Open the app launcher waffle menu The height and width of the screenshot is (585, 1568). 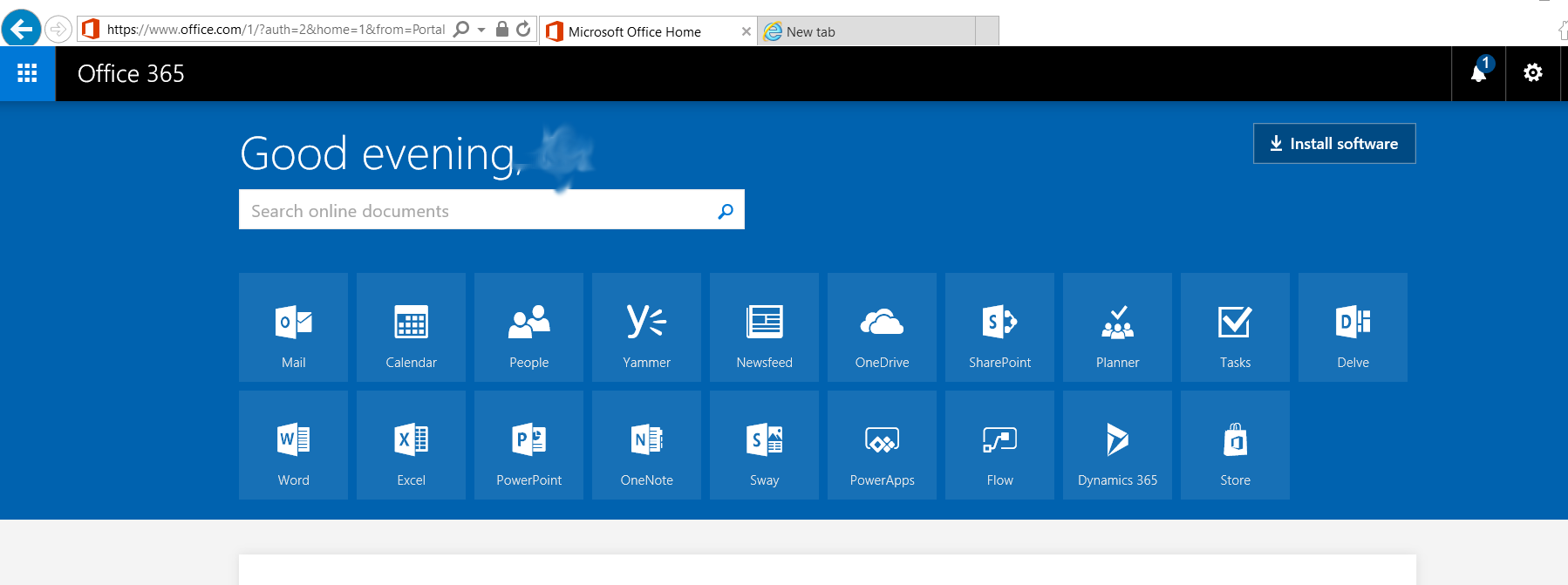[27, 73]
